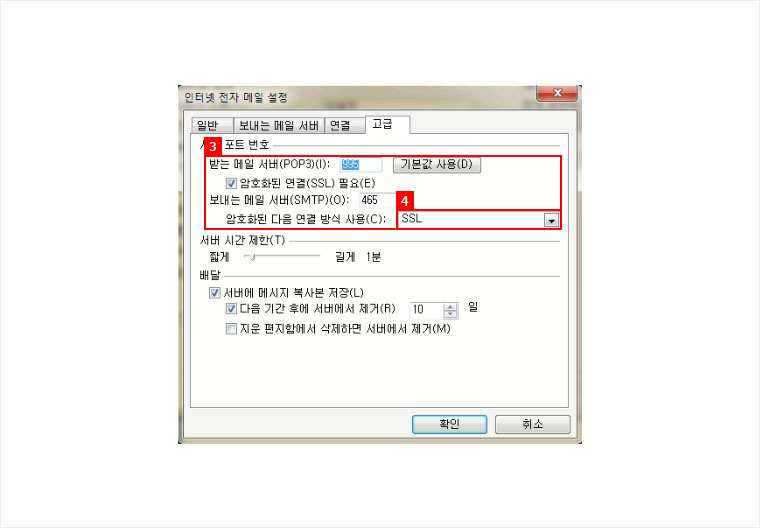Viewport: 760px width, 528px height.
Task: Click the dropdown arrow next to SSL
Action: [551, 221]
